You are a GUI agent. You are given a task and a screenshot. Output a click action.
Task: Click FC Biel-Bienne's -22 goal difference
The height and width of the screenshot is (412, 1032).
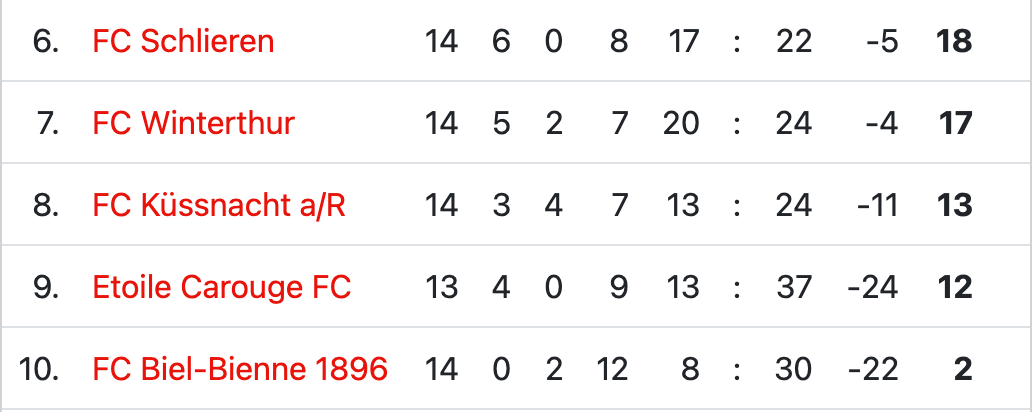tap(873, 369)
